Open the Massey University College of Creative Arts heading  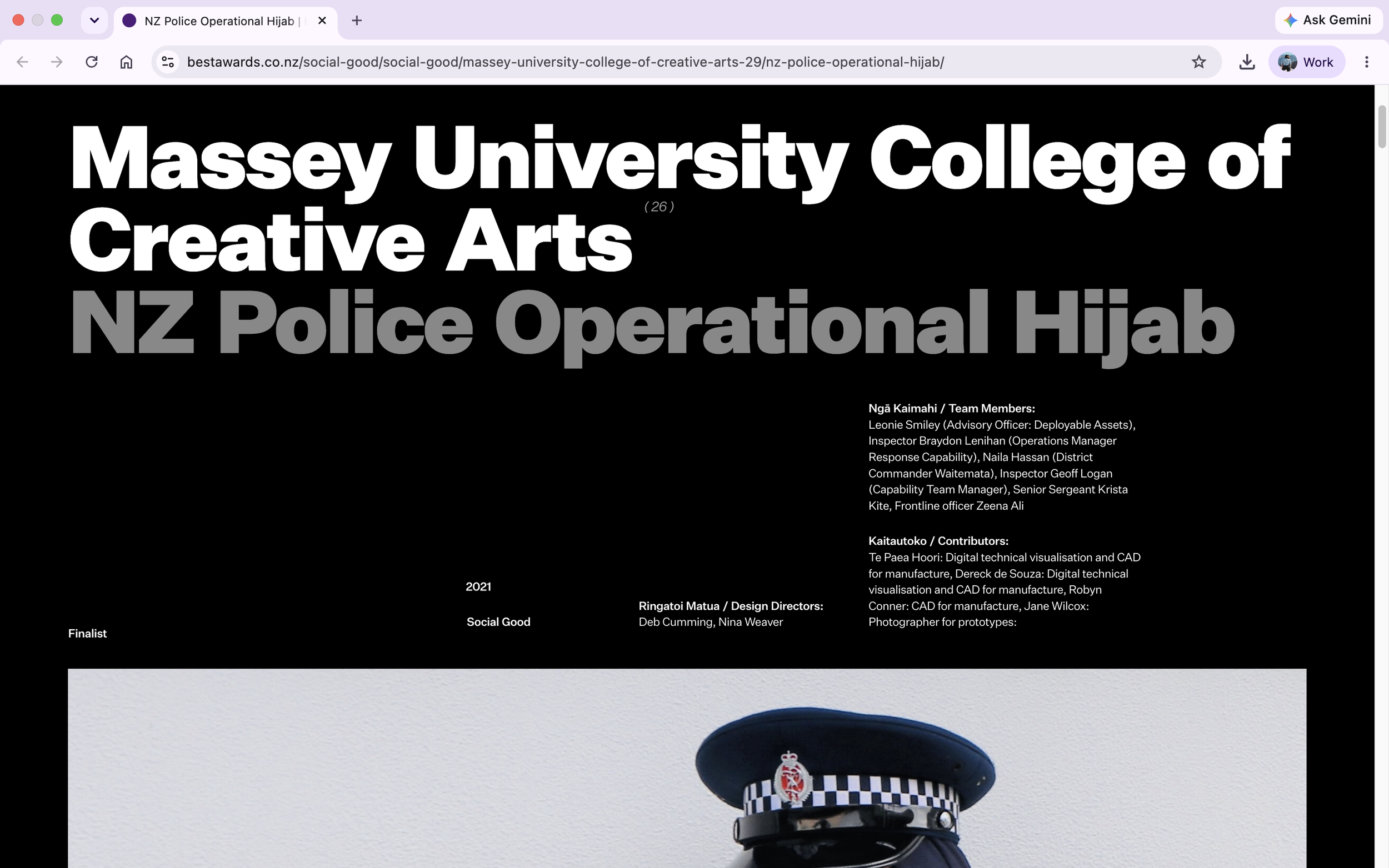[680, 198]
